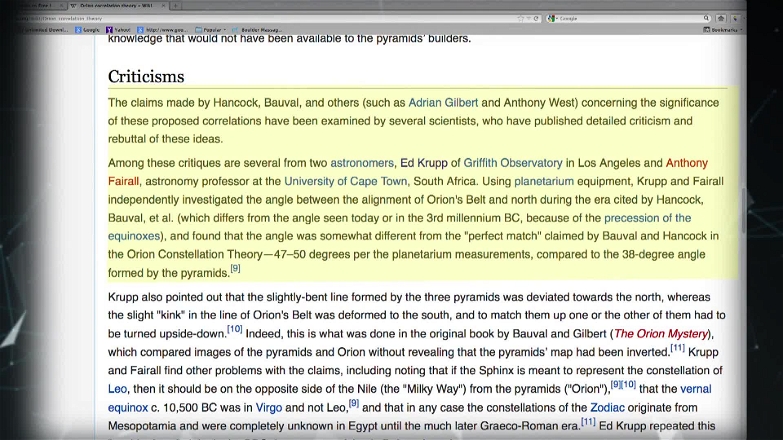Open the Google bookmark in bookmarks bar
The image size is (783, 440).
click(87, 30)
